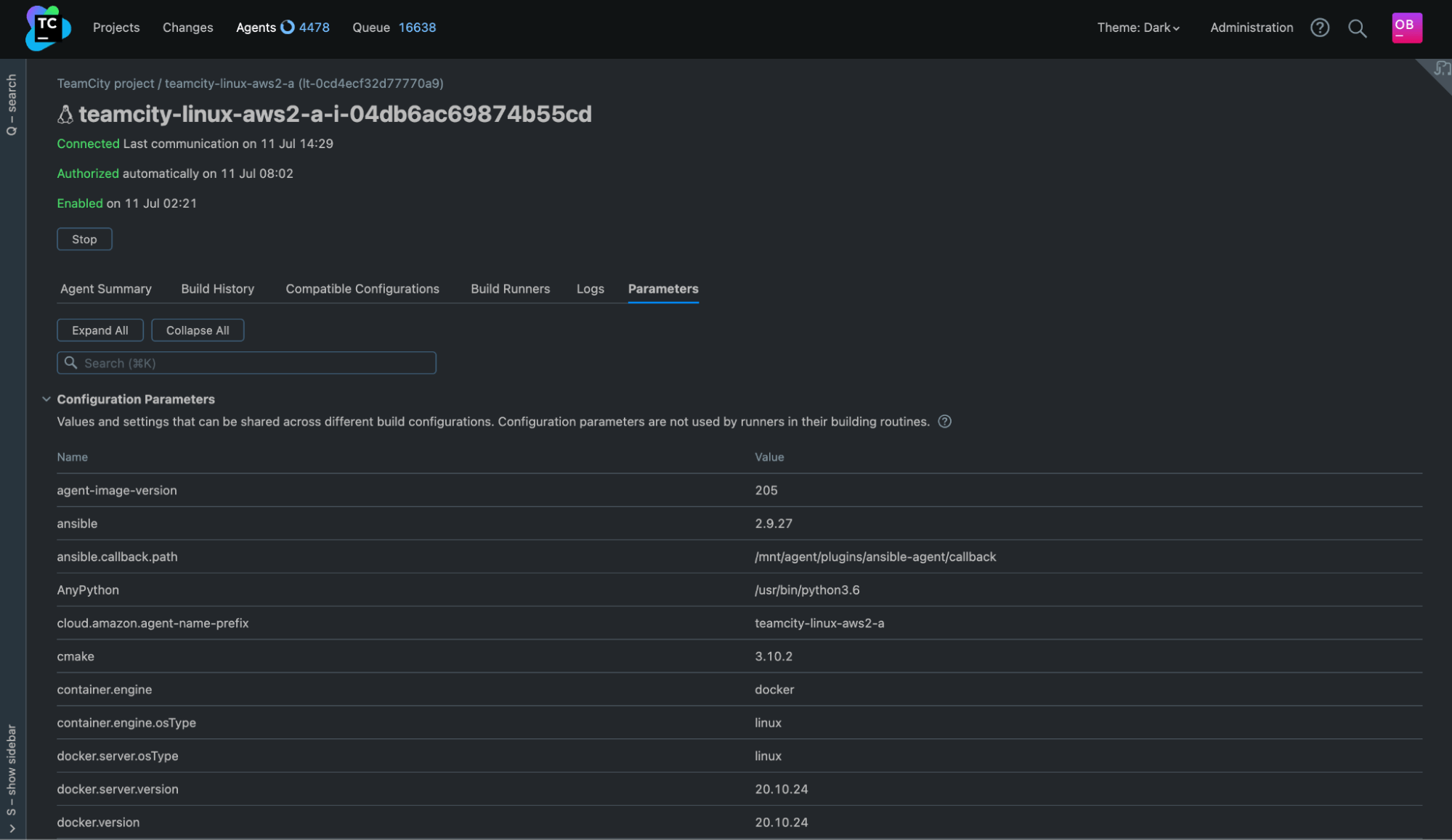Select cmake parameter name
The height and width of the screenshot is (840, 1452).
coord(76,656)
